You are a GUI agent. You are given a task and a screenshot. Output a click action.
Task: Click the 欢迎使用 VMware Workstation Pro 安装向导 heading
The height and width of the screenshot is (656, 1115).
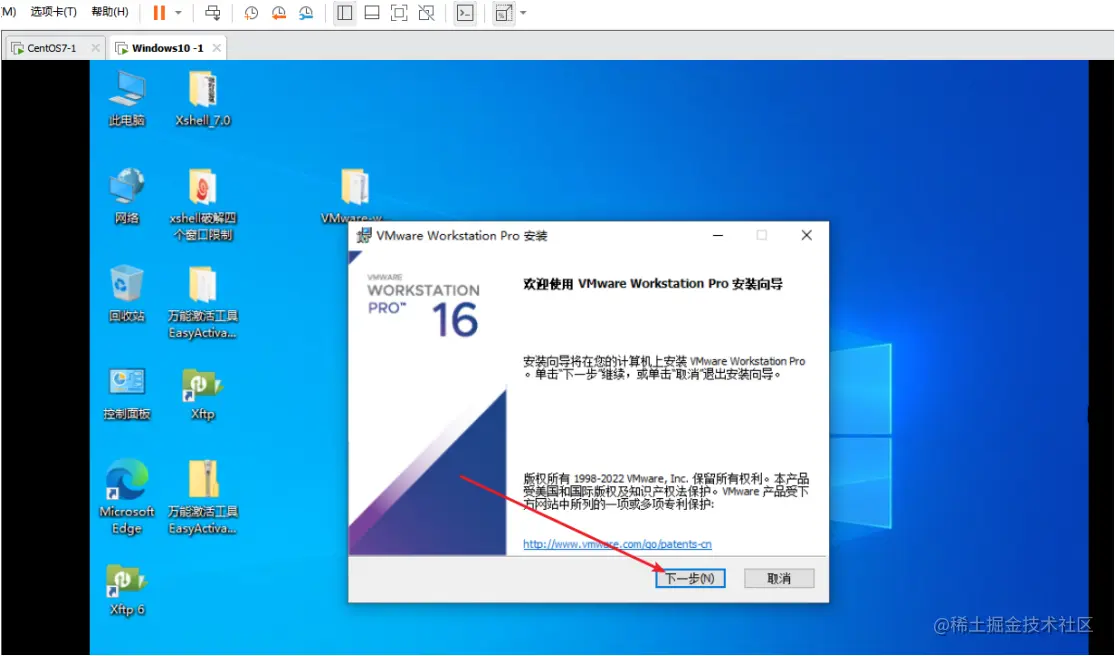coord(653,284)
